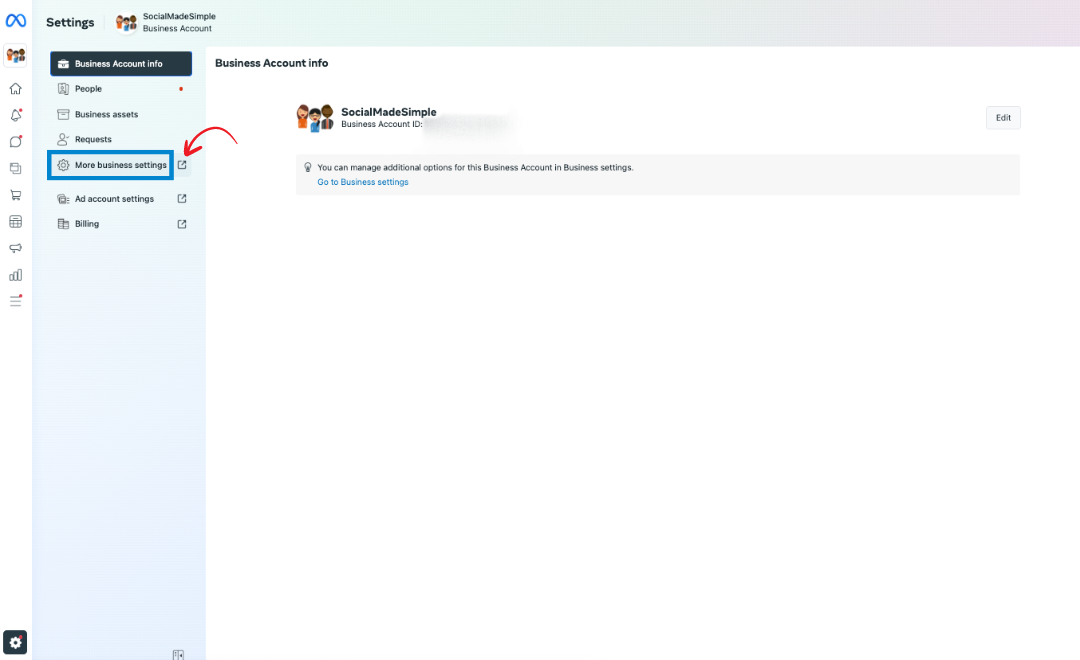
Task: Open the Planner grid table icon
Action: (15, 221)
